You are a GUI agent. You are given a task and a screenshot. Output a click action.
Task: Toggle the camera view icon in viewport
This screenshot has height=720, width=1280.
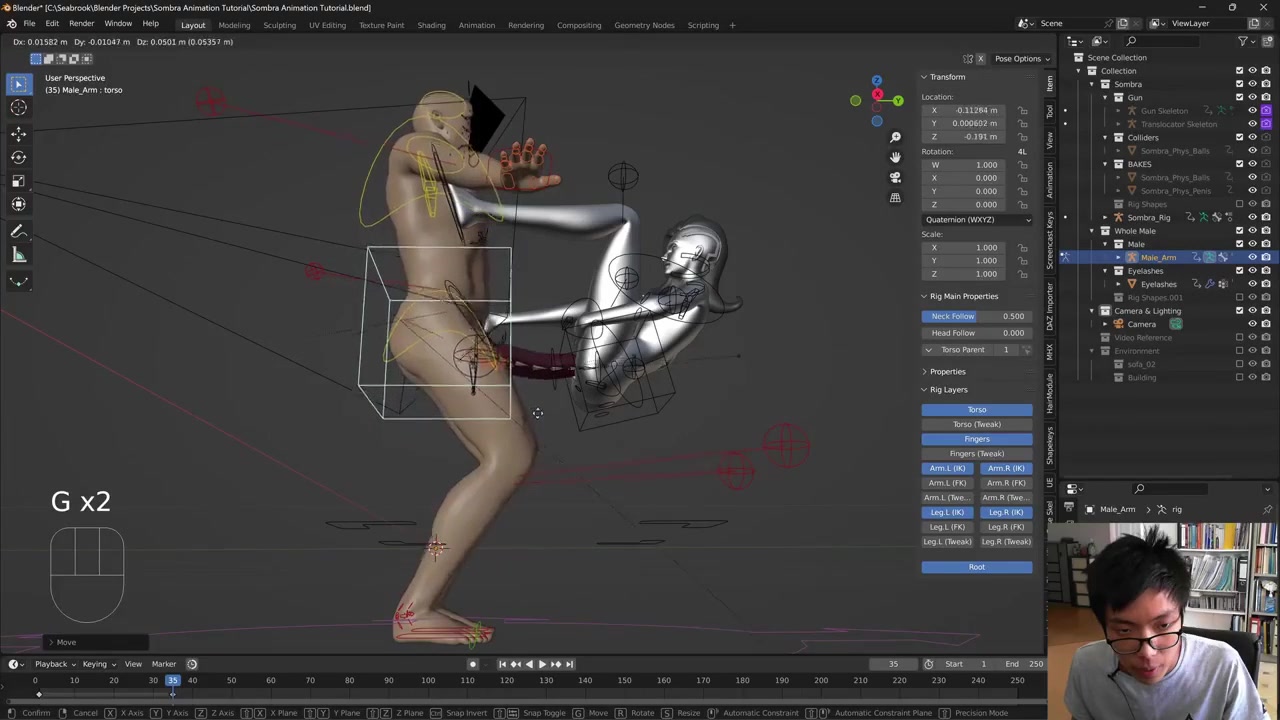[x=895, y=177]
